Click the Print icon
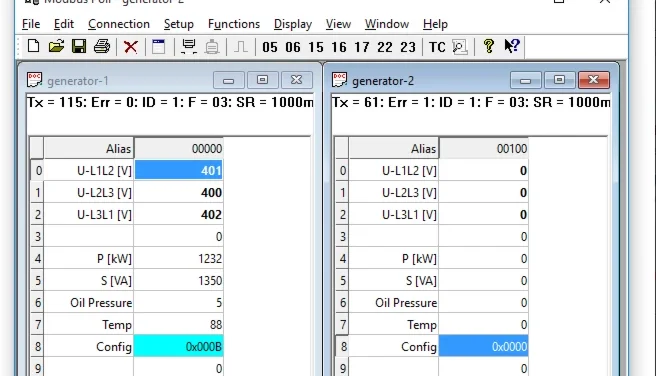Viewport: 656px width, 376px height. 102,46
